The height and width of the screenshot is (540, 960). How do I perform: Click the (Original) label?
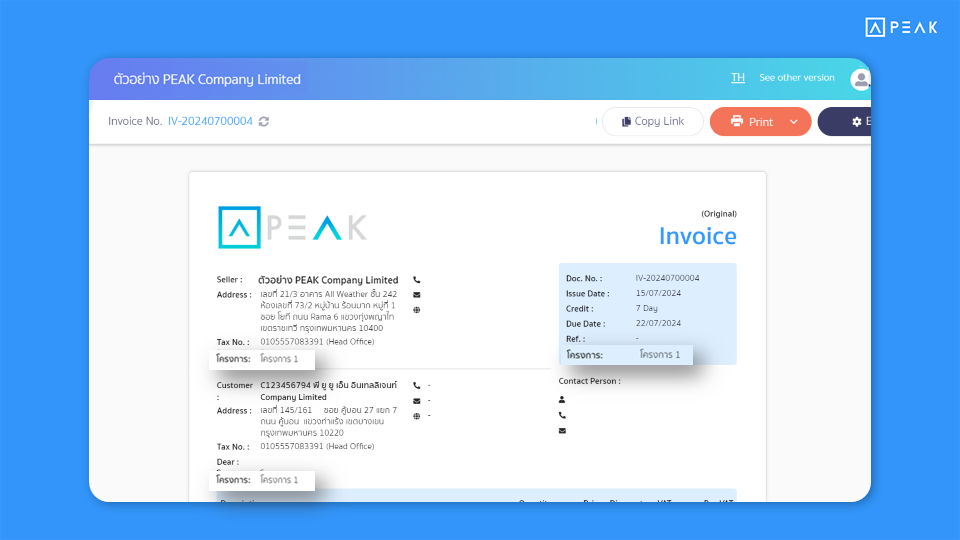tap(719, 214)
